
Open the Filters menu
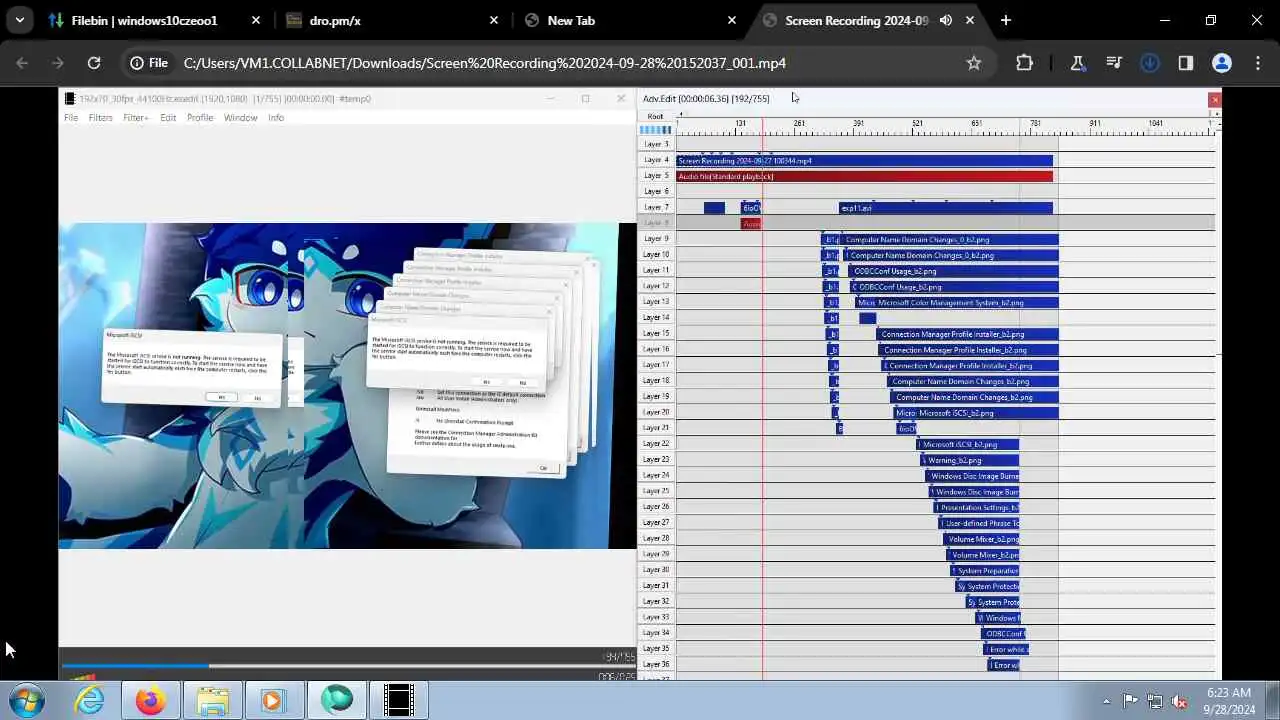[100, 118]
